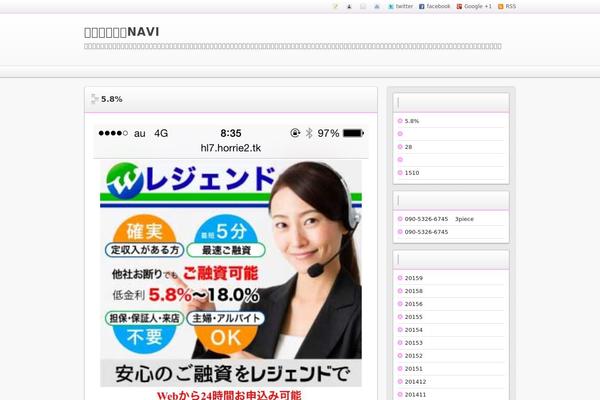Open the 20153 archive link
Viewport: 600px width, 400px height.
pos(414,343)
